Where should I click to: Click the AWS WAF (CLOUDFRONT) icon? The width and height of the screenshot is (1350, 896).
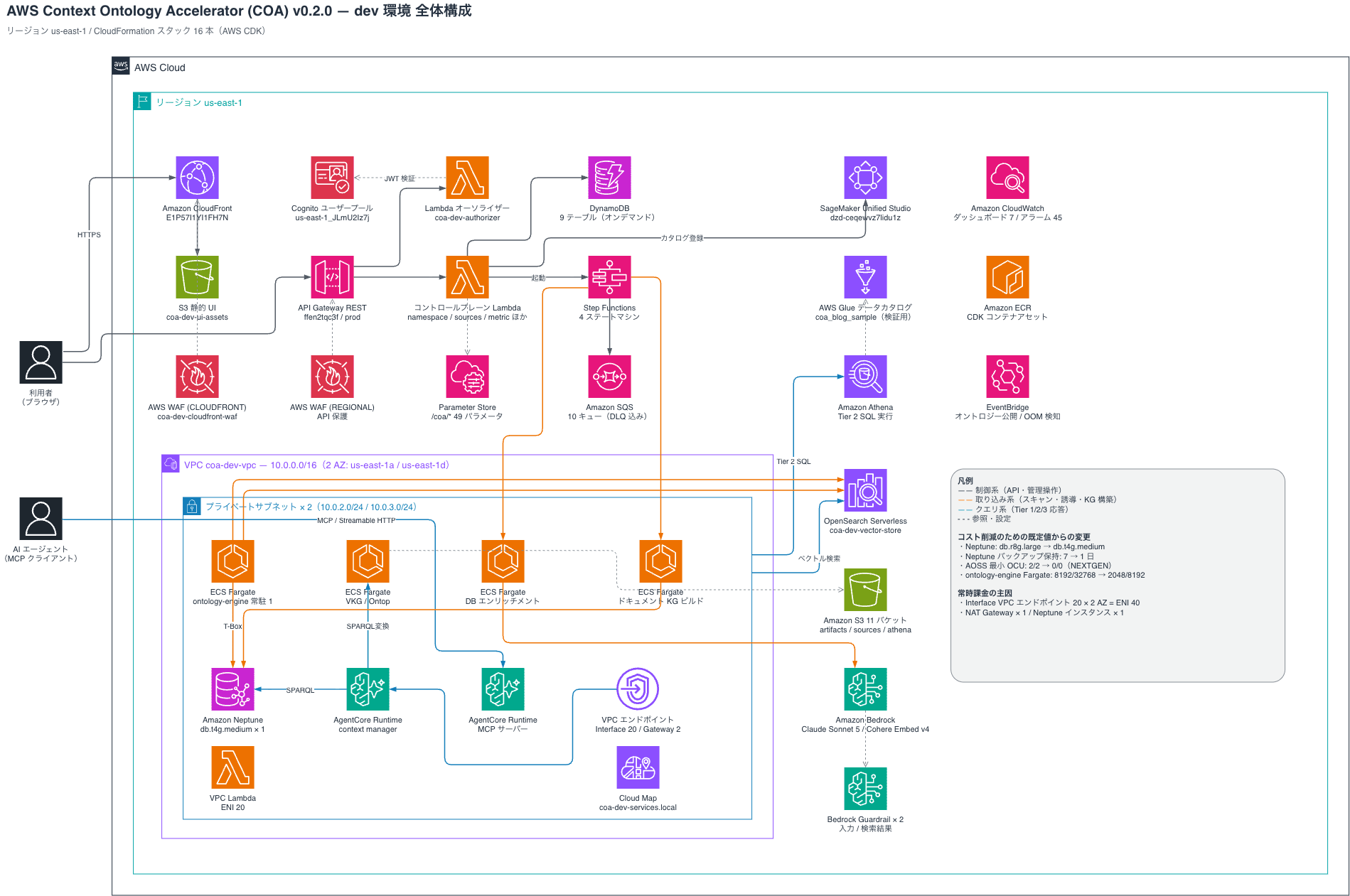(x=197, y=377)
